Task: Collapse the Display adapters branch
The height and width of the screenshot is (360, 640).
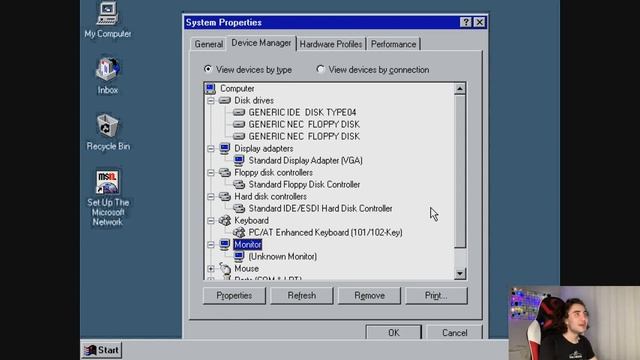Action: [211, 149]
